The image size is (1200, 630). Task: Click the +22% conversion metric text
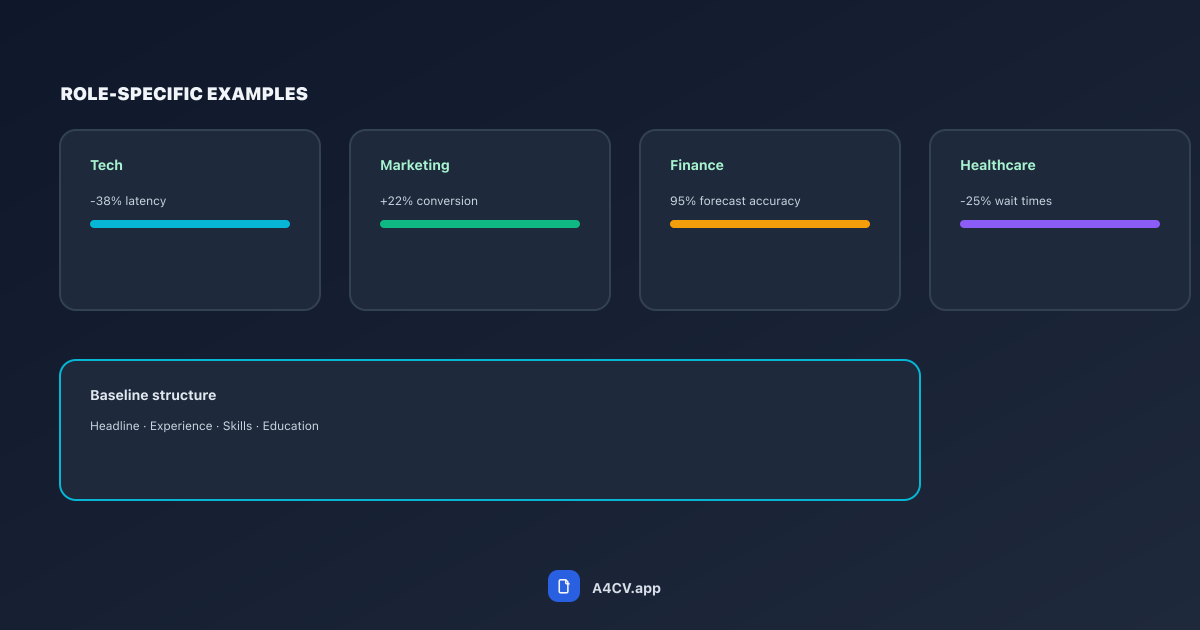pos(429,201)
